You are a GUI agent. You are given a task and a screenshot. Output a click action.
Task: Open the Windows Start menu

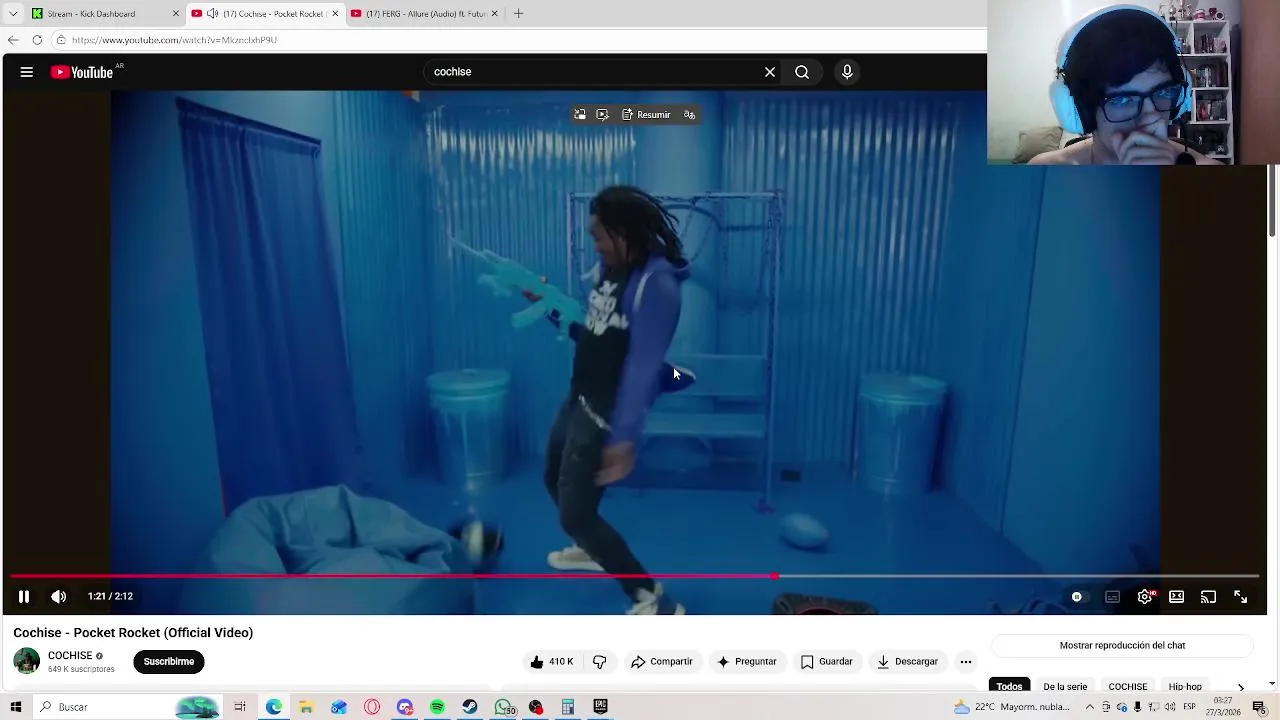tap(16, 707)
